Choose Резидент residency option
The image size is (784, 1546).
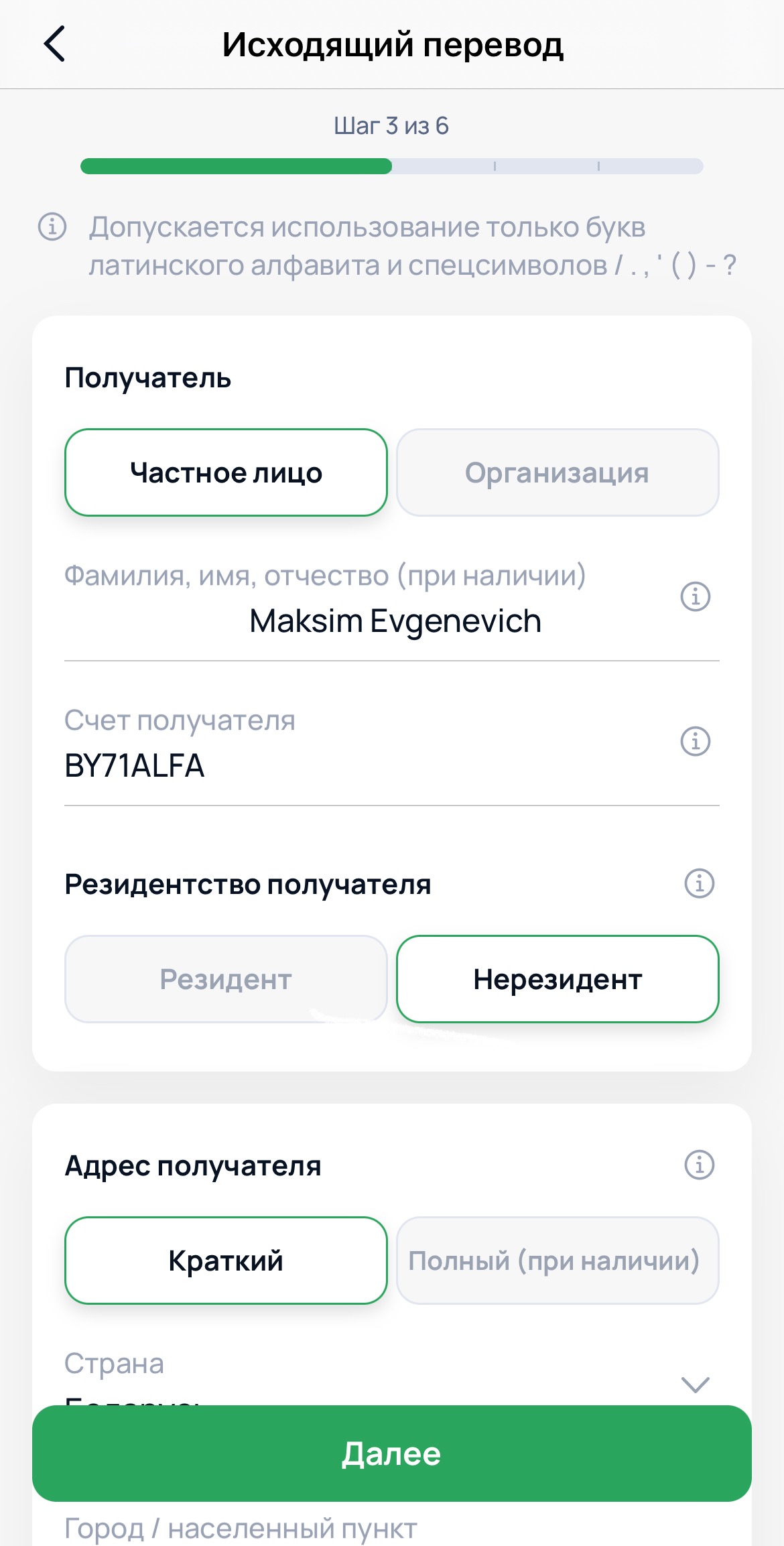(x=226, y=979)
